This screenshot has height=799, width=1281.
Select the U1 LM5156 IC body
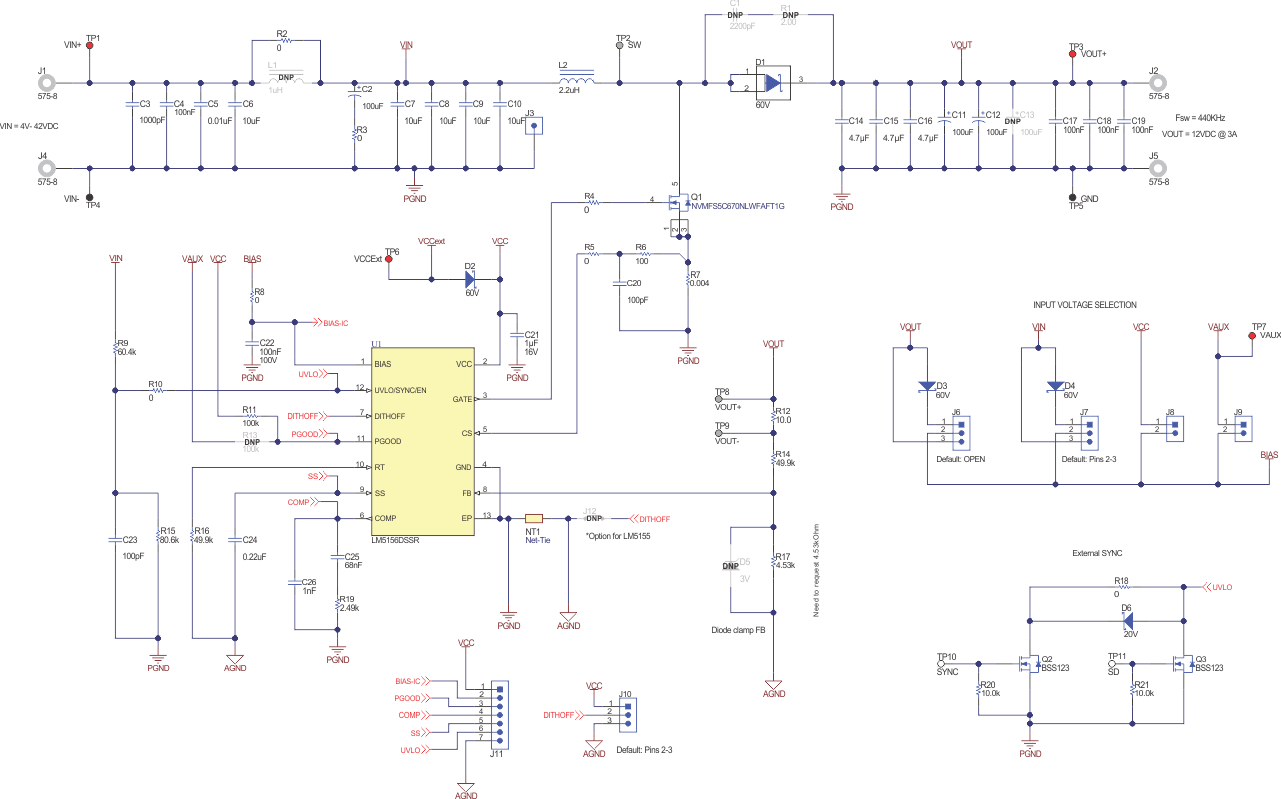pos(423,442)
